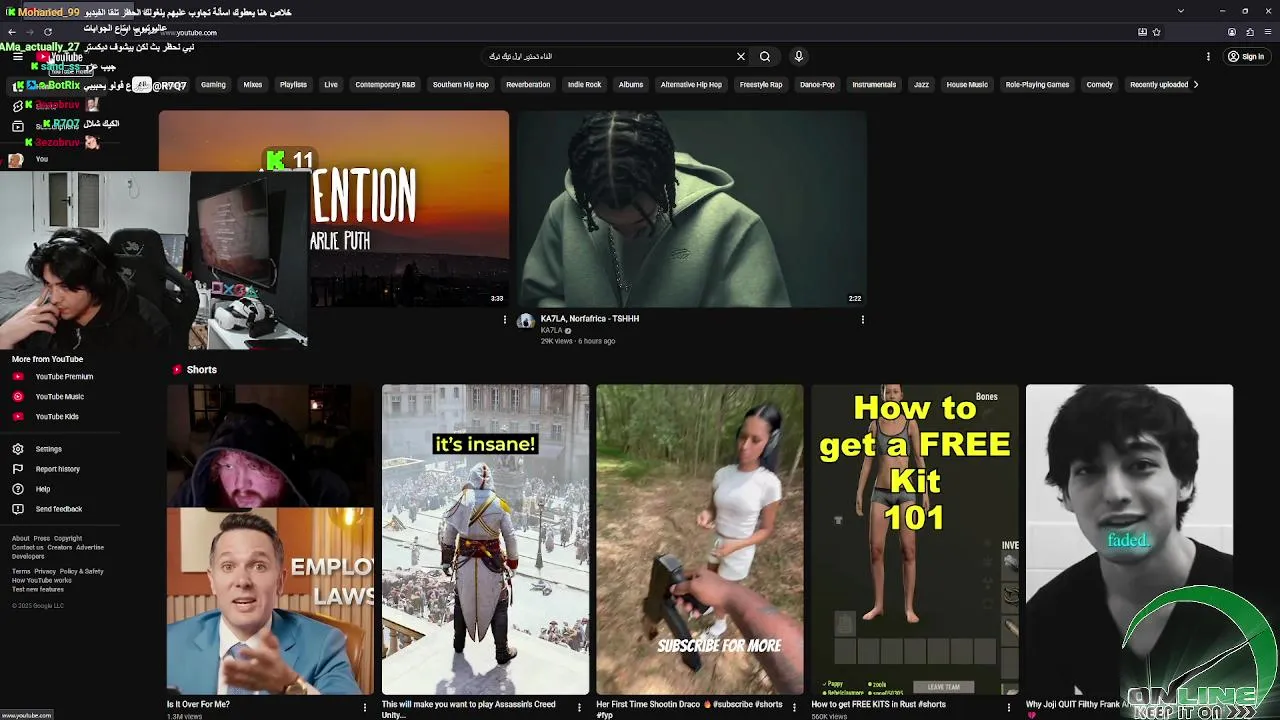The width and height of the screenshot is (1280, 720).
Task: Choose the Instrumentals chip
Action: [874, 85]
